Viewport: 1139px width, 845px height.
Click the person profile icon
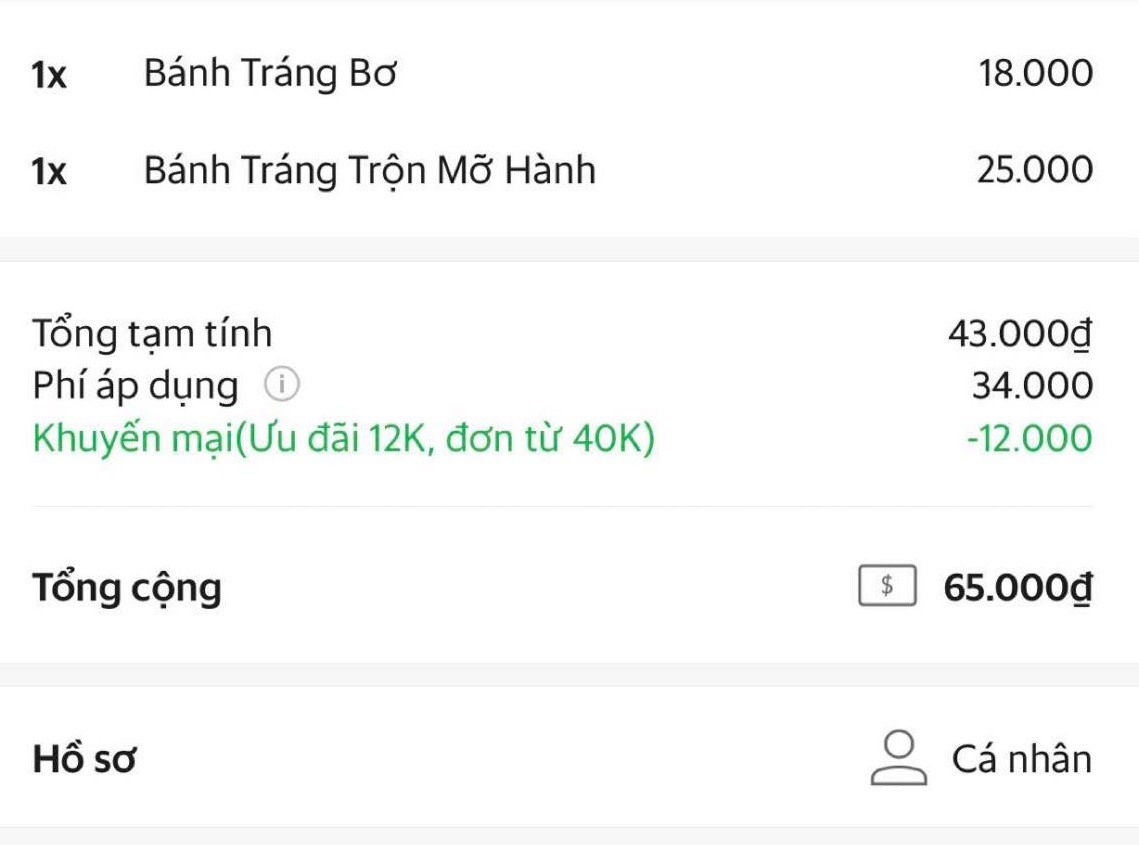(897, 757)
